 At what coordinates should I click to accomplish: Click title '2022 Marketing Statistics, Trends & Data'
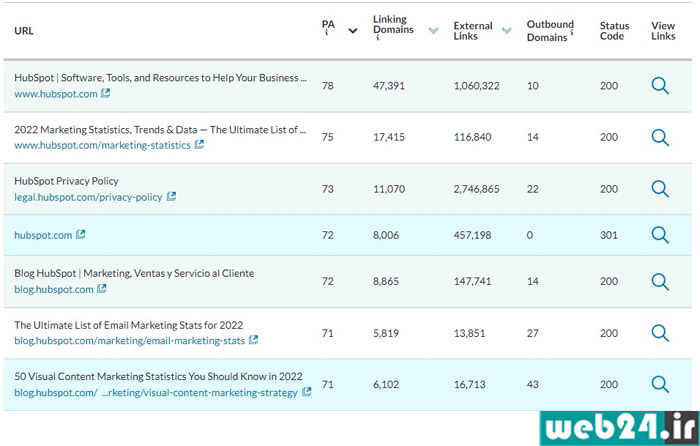click(x=160, y=129)
